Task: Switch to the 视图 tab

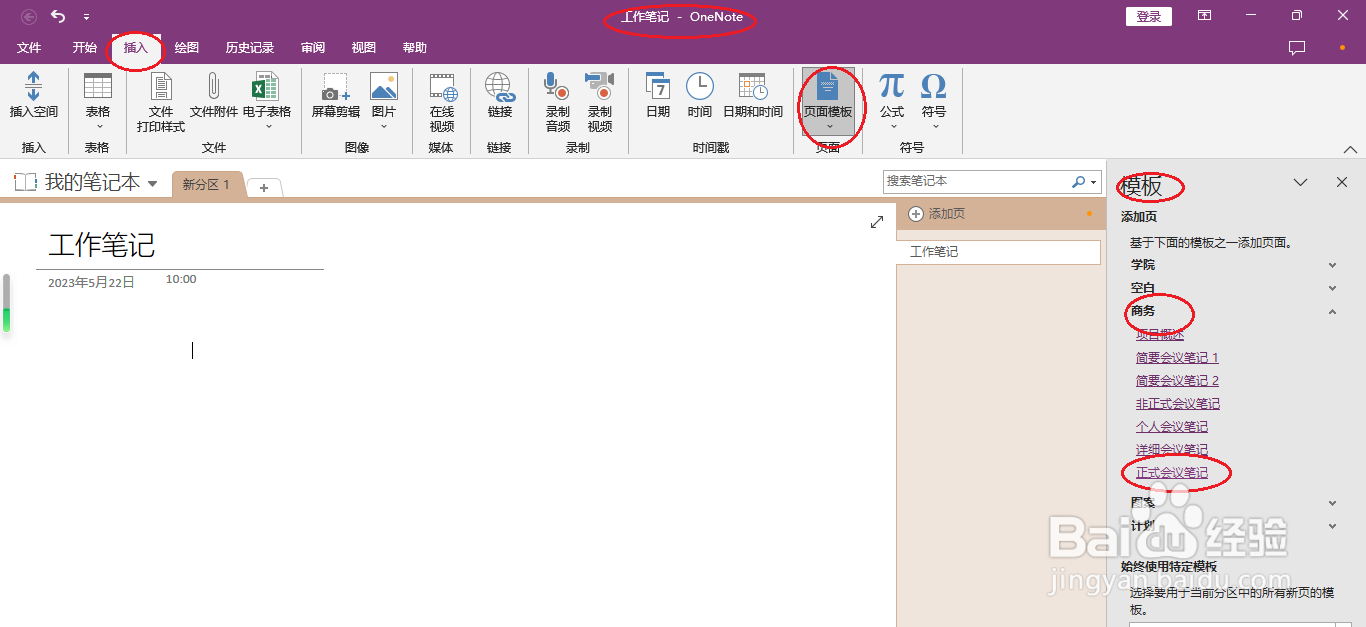Action: 364,48
